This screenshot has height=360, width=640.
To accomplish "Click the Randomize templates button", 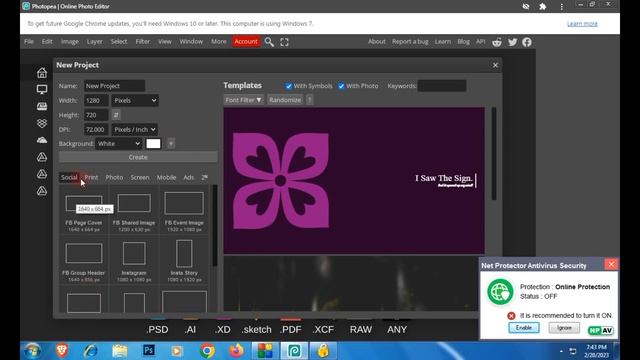I will 285,100.
